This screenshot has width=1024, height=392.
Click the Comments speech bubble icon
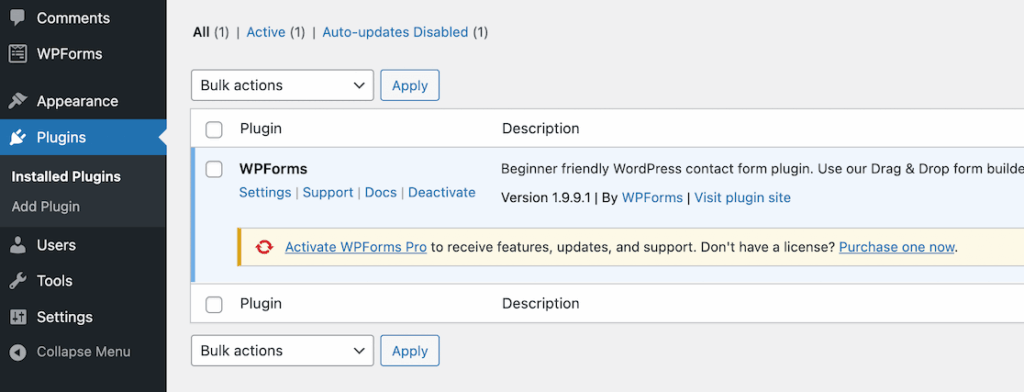18,18
